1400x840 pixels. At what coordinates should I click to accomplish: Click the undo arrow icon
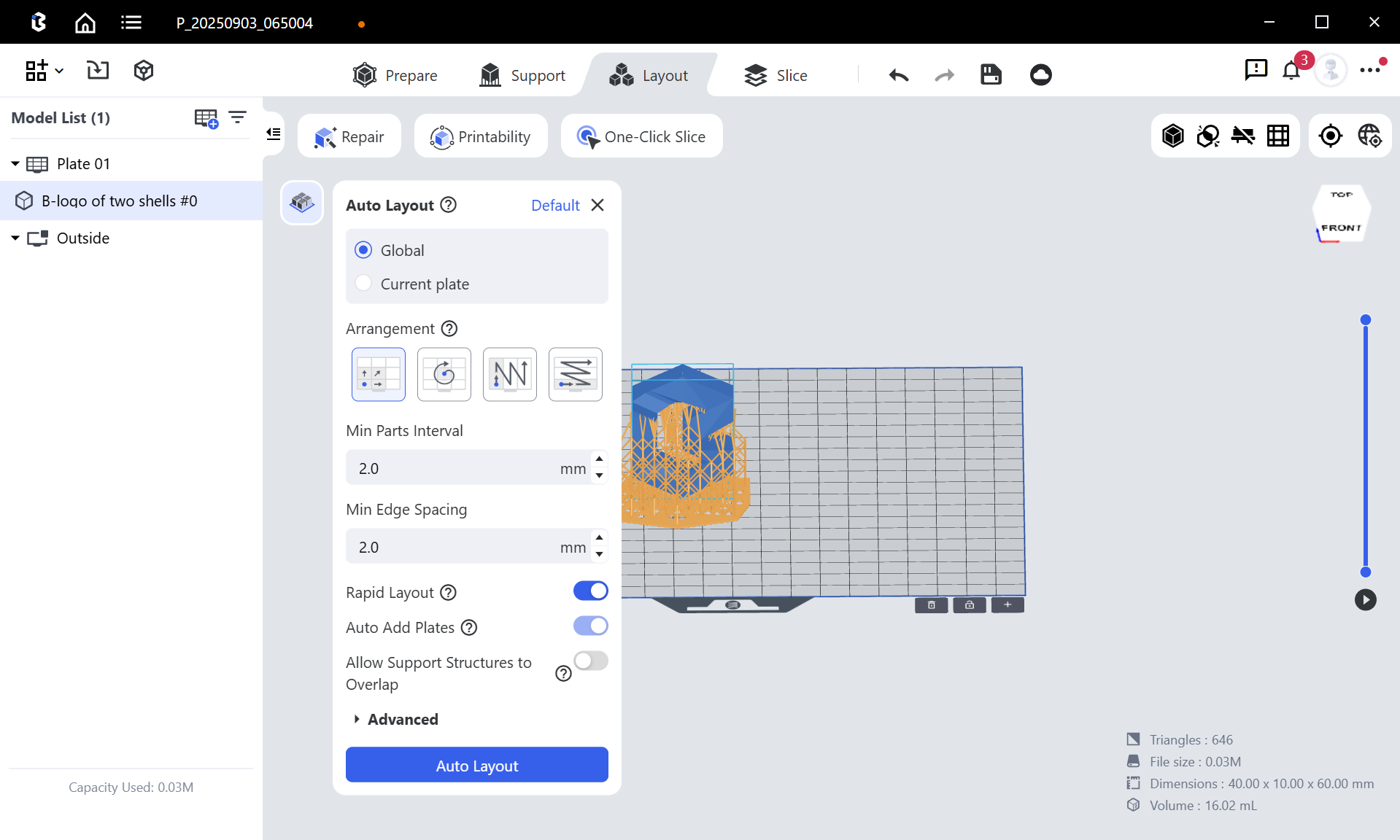899,74
